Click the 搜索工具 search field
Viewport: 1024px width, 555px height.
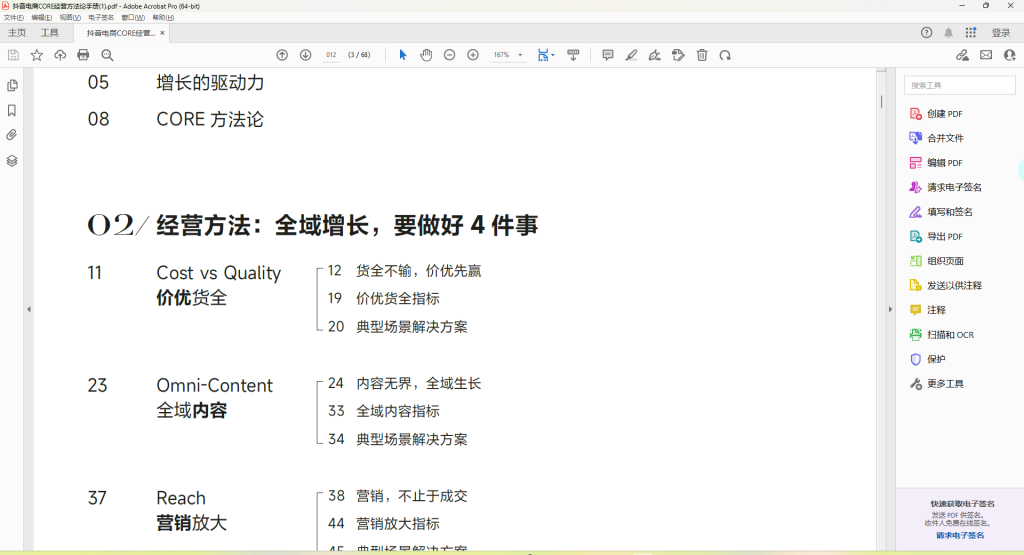959,86
